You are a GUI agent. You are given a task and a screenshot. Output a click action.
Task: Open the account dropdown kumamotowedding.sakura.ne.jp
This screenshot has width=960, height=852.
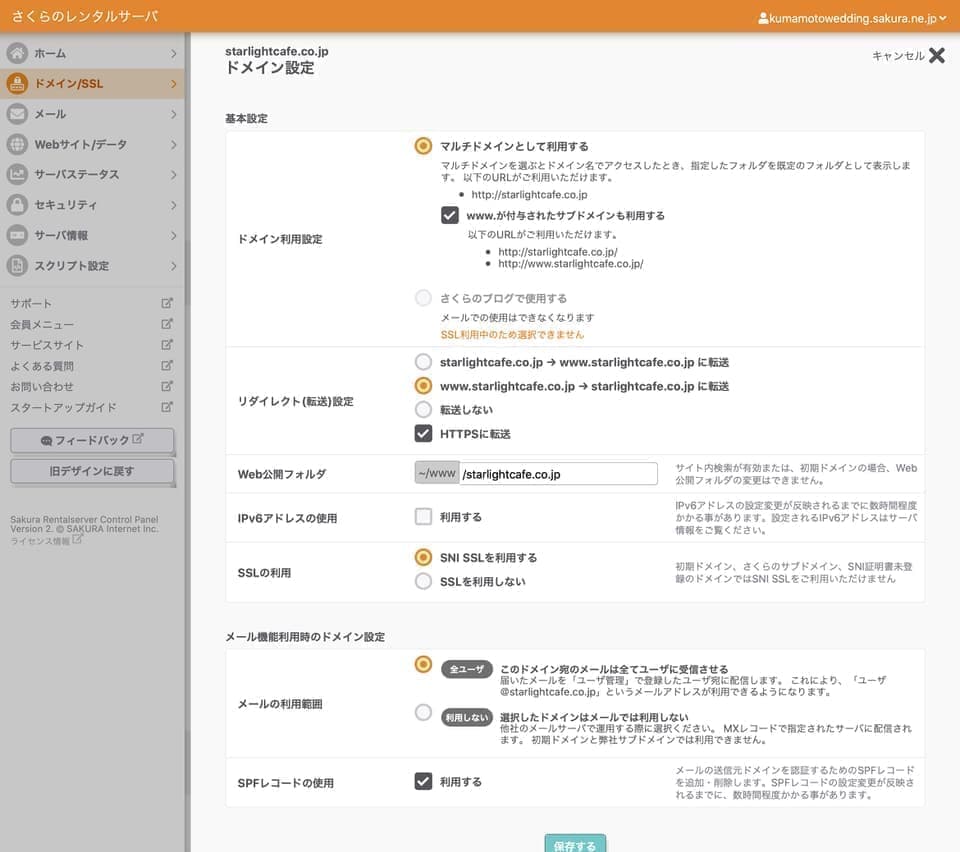[852, 18]
